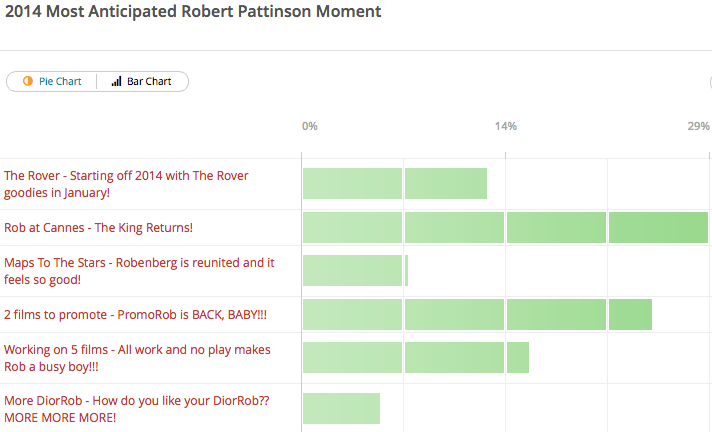The width and height of the screenshot is (712, 432).
Task: Switch to the Pie Chart view
Action: [x=52, y=81]
